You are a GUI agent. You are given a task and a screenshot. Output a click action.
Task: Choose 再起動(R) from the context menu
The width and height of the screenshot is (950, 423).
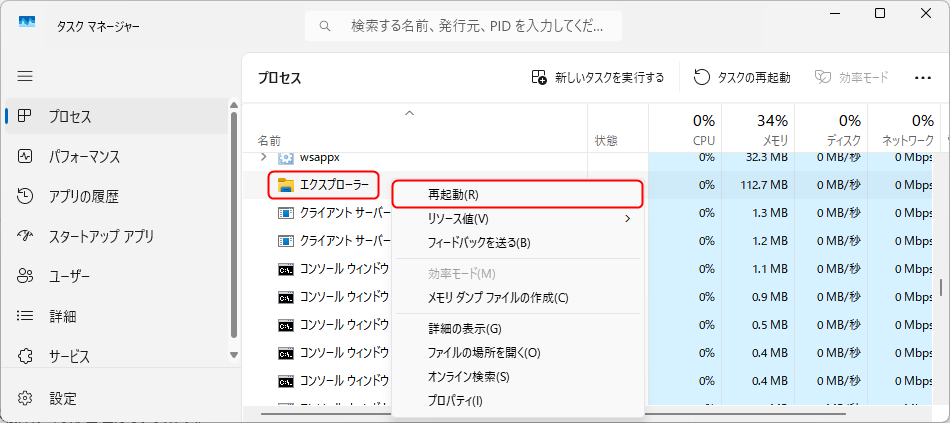(517, 195)
